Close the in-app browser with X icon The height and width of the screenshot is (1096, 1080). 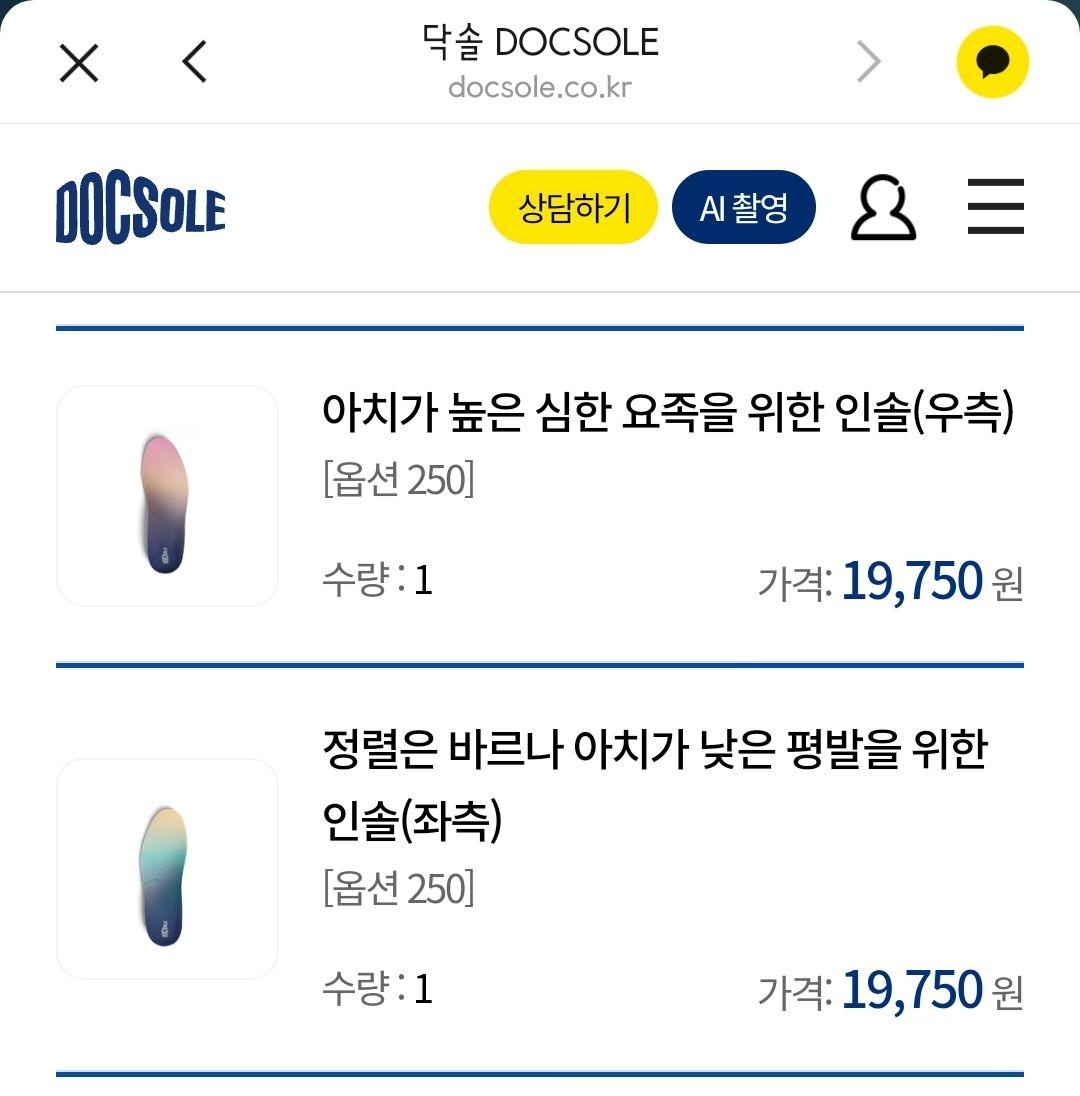[79, 63]
